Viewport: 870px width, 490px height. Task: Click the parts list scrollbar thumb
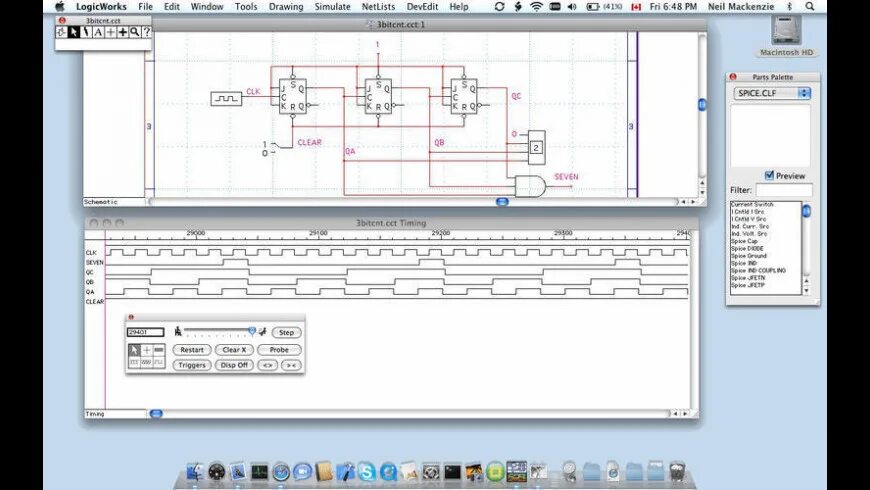point(806,210)
